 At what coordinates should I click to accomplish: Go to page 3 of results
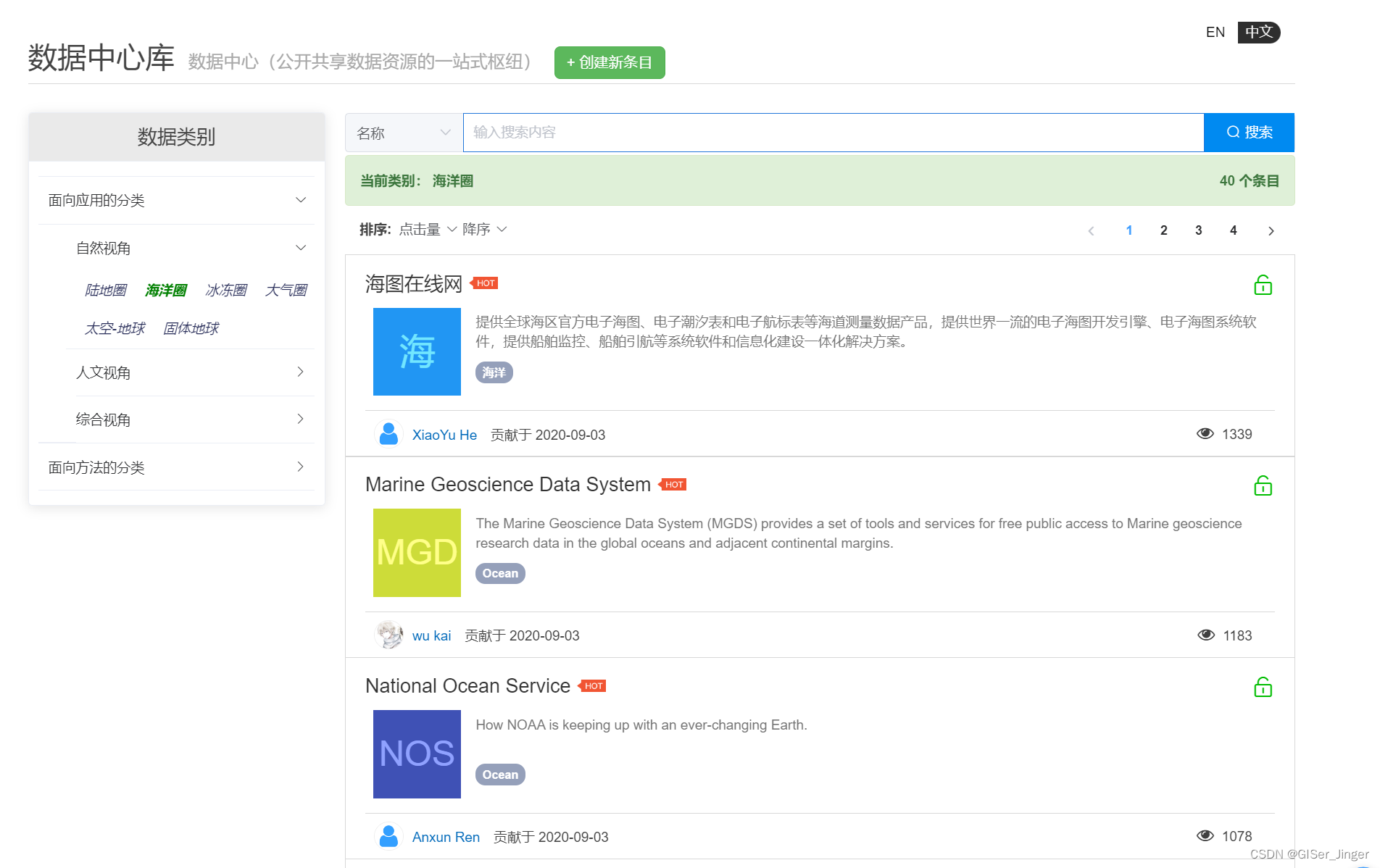tap(1199, 230)
